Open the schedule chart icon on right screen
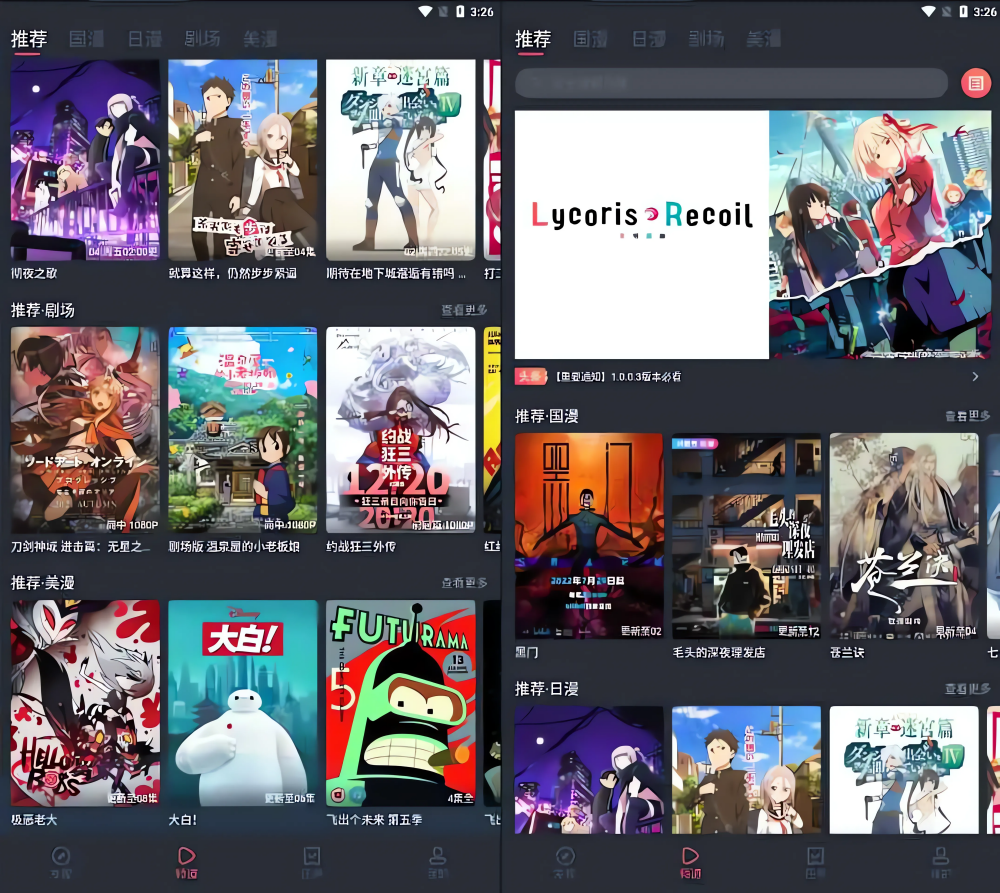 point(816,856)
